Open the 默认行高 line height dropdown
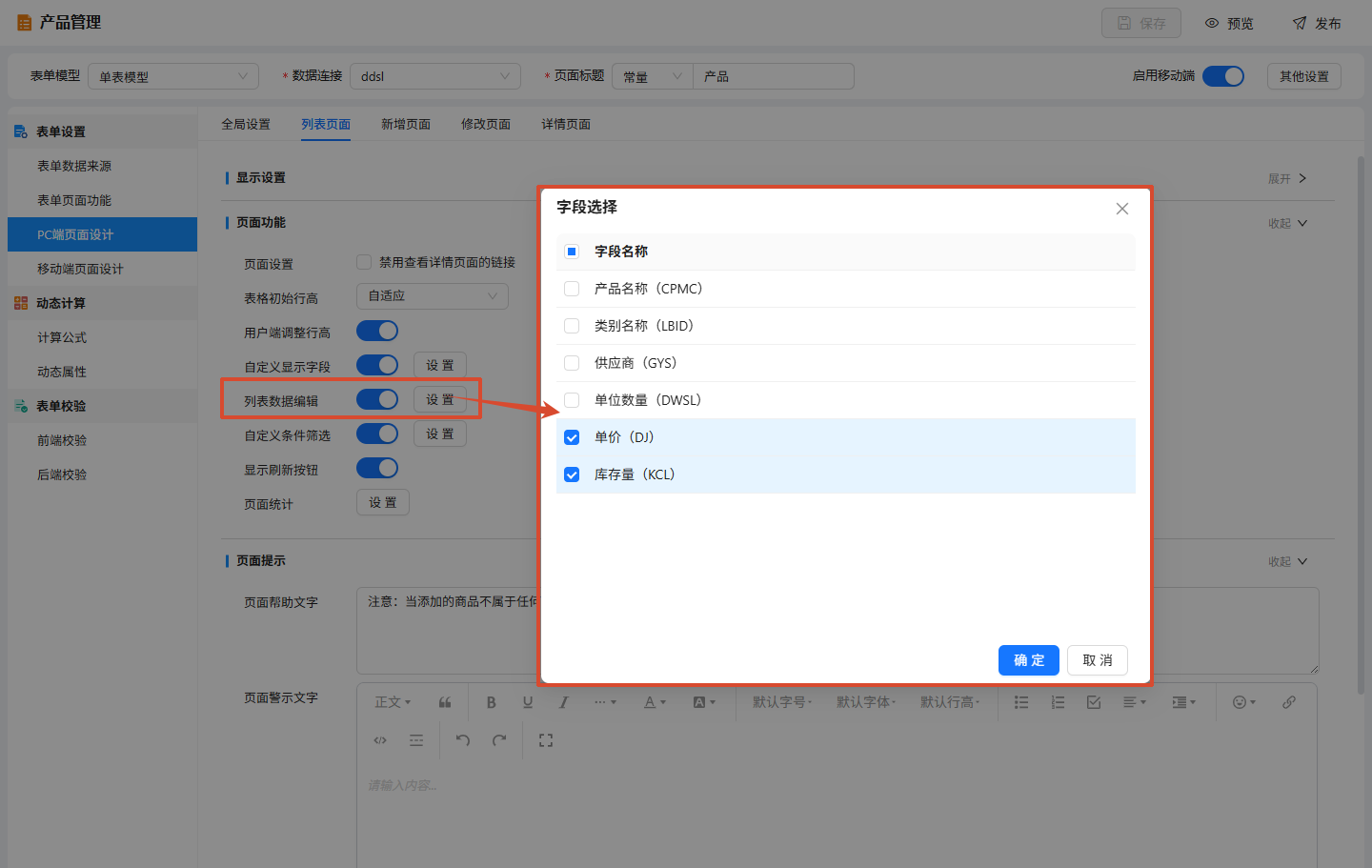This screenshot has height=868, width=1372. pyautogui.click(x=950, y=702)
